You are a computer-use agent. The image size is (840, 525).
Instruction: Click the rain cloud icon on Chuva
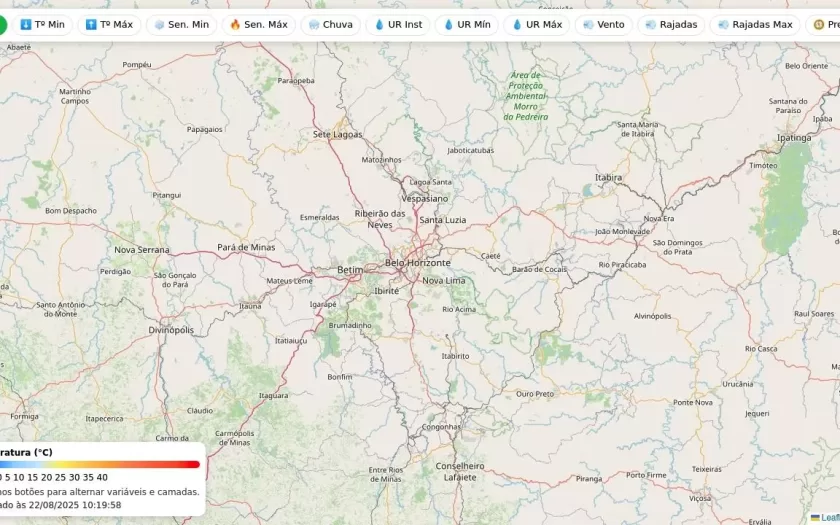pyautogui.click(x=315, y=25)
